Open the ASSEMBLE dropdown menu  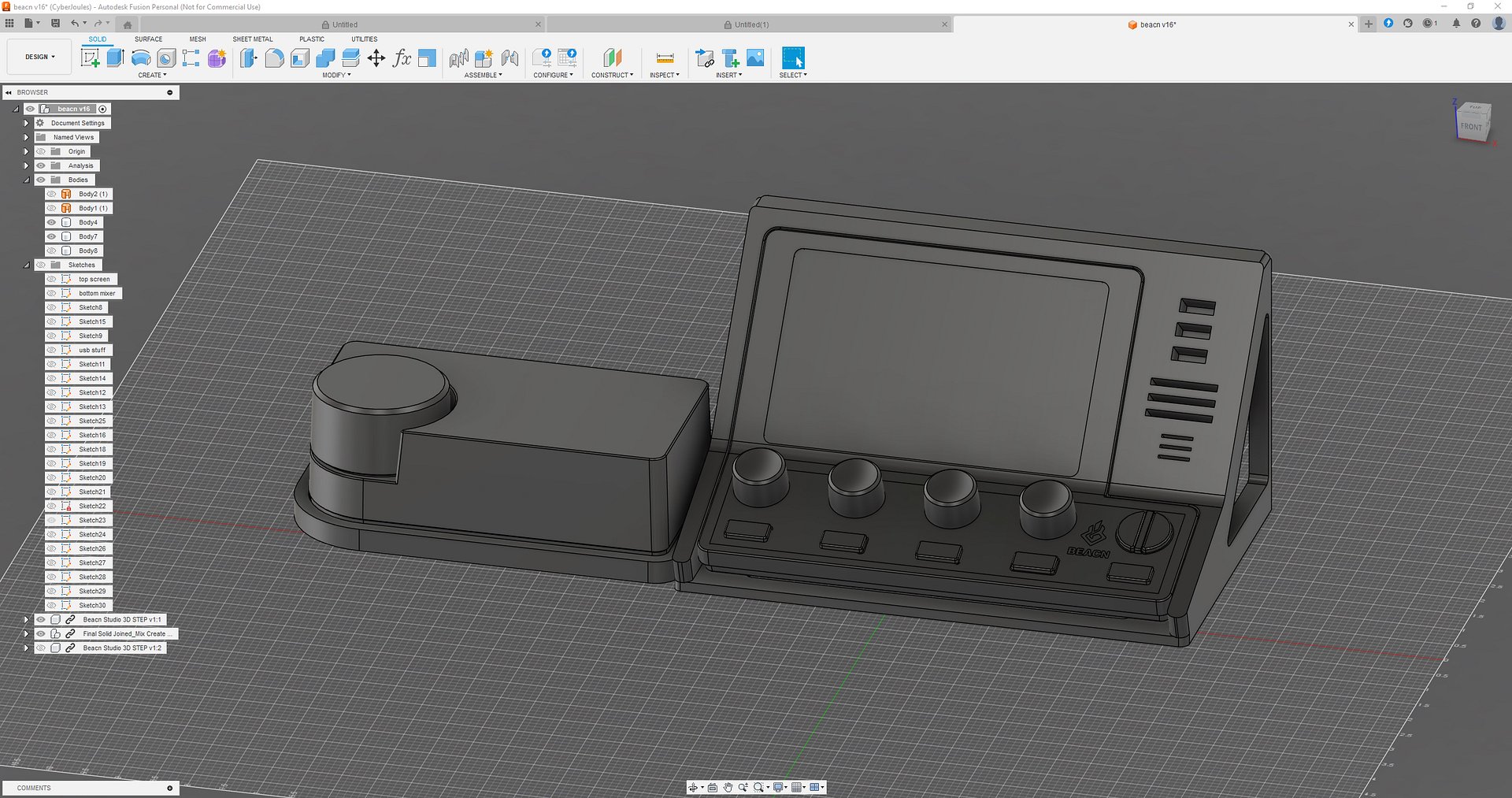coord(483,75)
